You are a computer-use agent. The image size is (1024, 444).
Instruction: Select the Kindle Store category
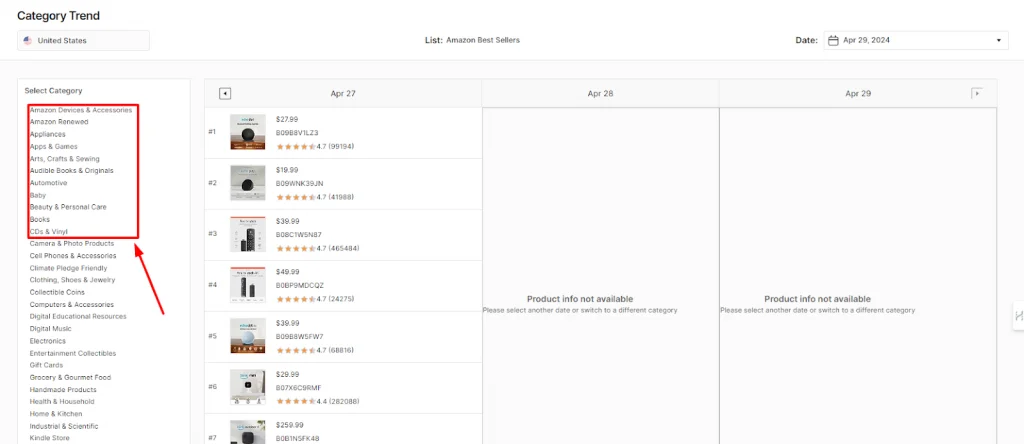(49, 438)
